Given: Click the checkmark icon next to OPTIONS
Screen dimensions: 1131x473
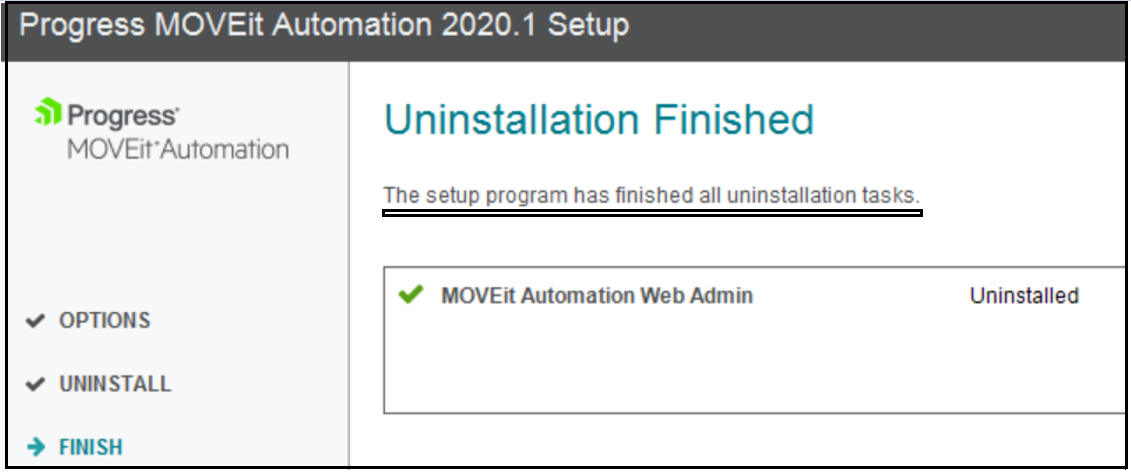Looking at the screenshot, I should pos(35,321).
